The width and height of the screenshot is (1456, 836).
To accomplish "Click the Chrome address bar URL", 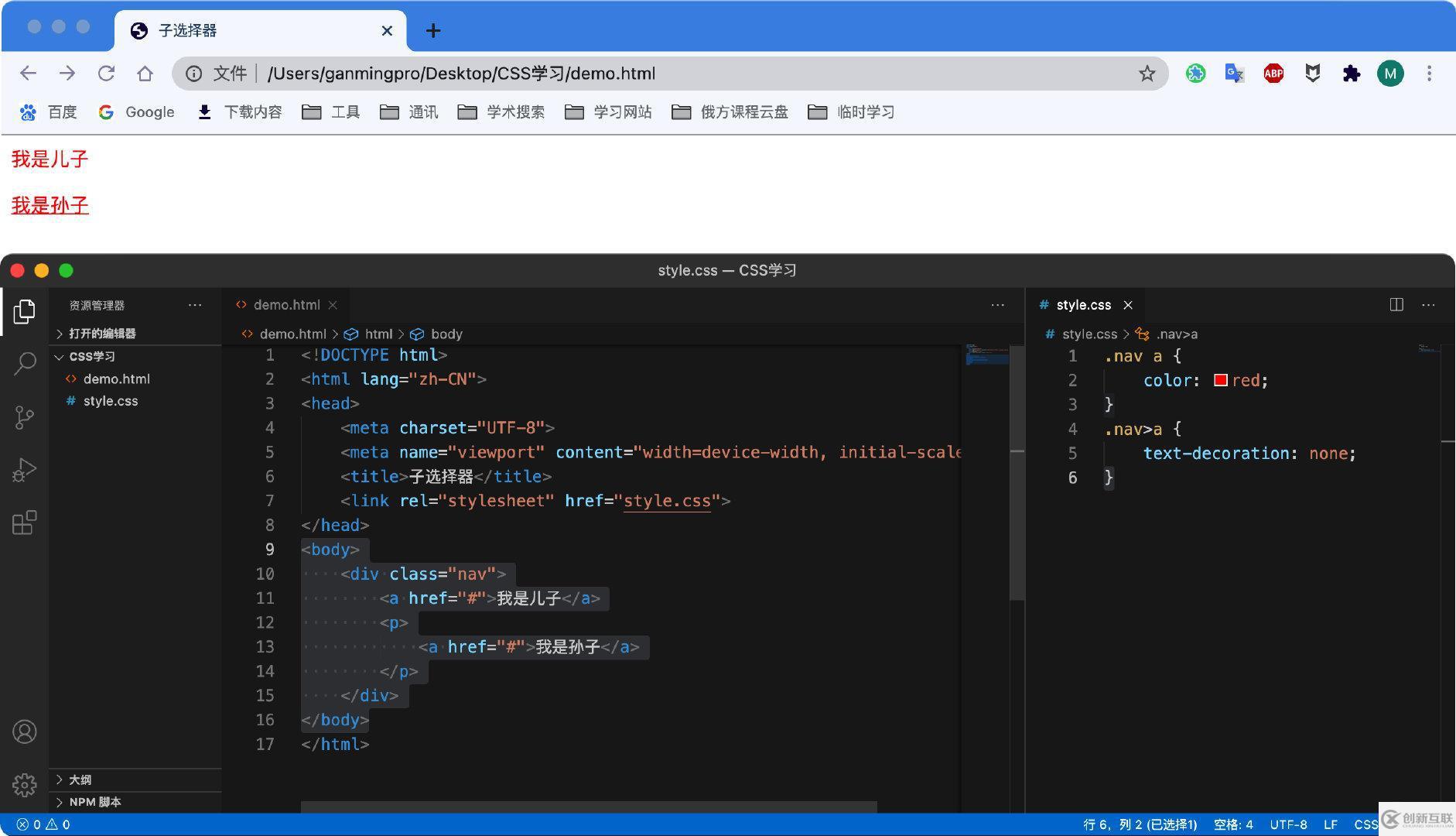I will coord(461,74).
